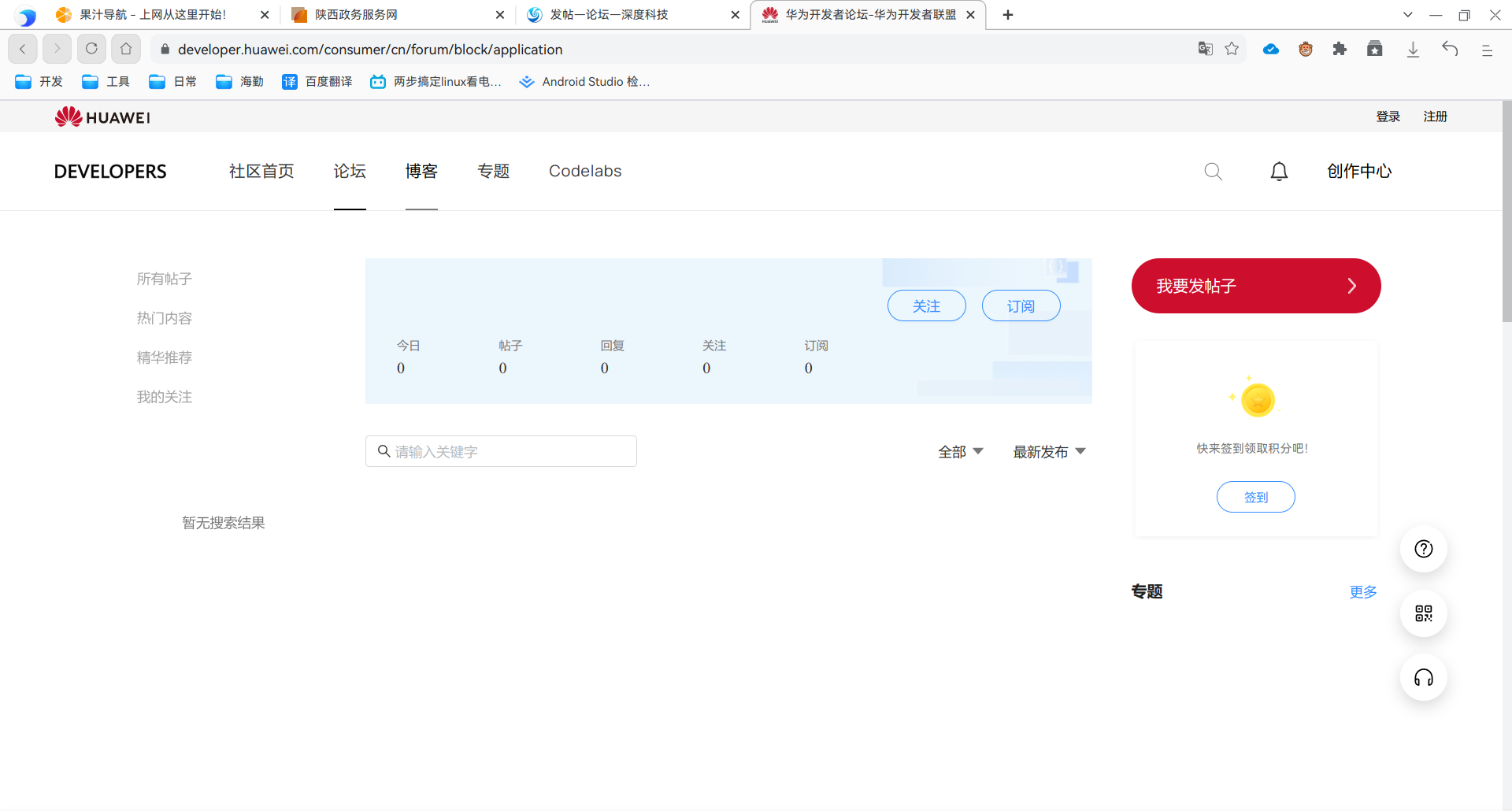Select the 专题 navigation item
The height and width of the screenshot is (811, 1512).
click(x=494, y=172)
